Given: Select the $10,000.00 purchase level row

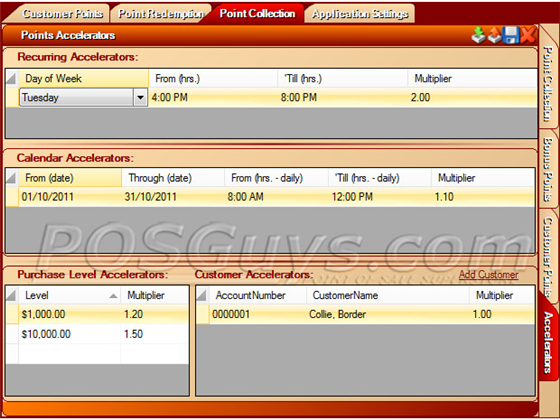Looking at the screenshot, I should [97, 334].
